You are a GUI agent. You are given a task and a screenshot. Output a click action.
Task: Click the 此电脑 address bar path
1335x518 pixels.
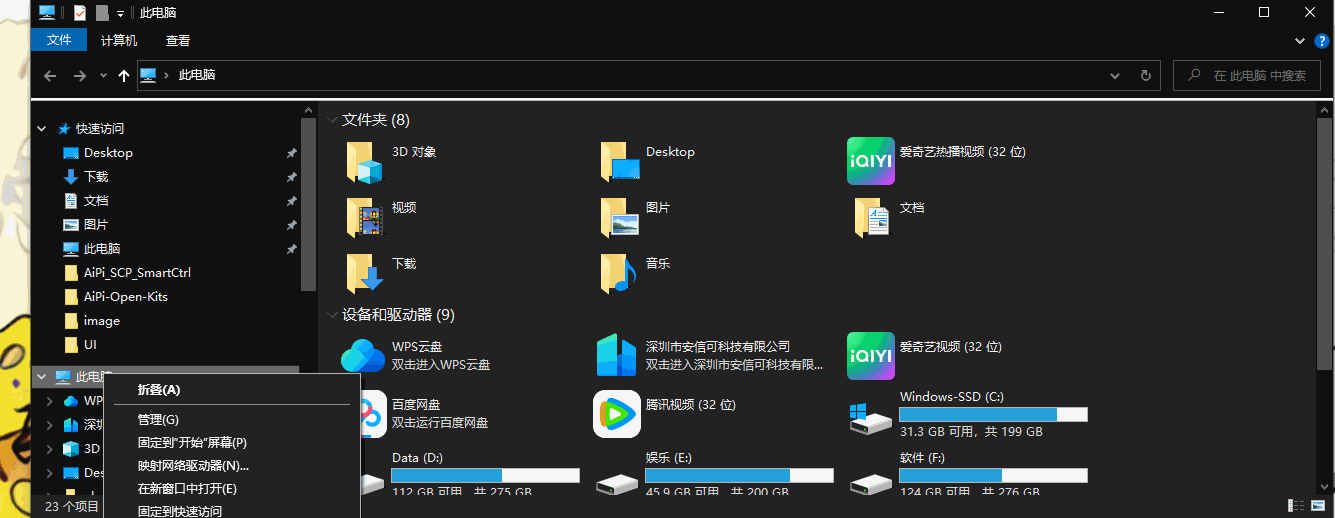tap(196, 75)
